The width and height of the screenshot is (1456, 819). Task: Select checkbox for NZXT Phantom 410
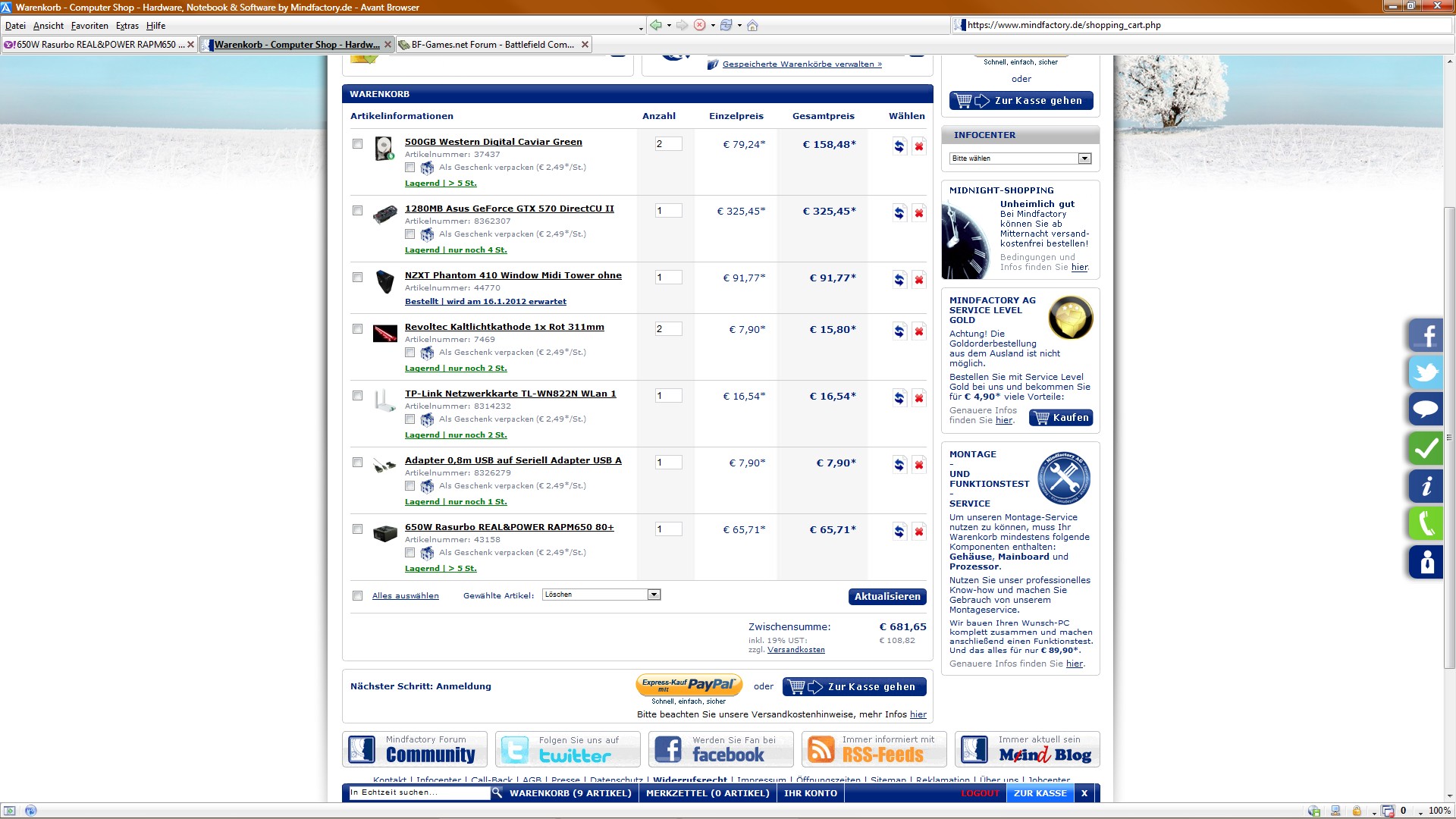coord(357,277)
